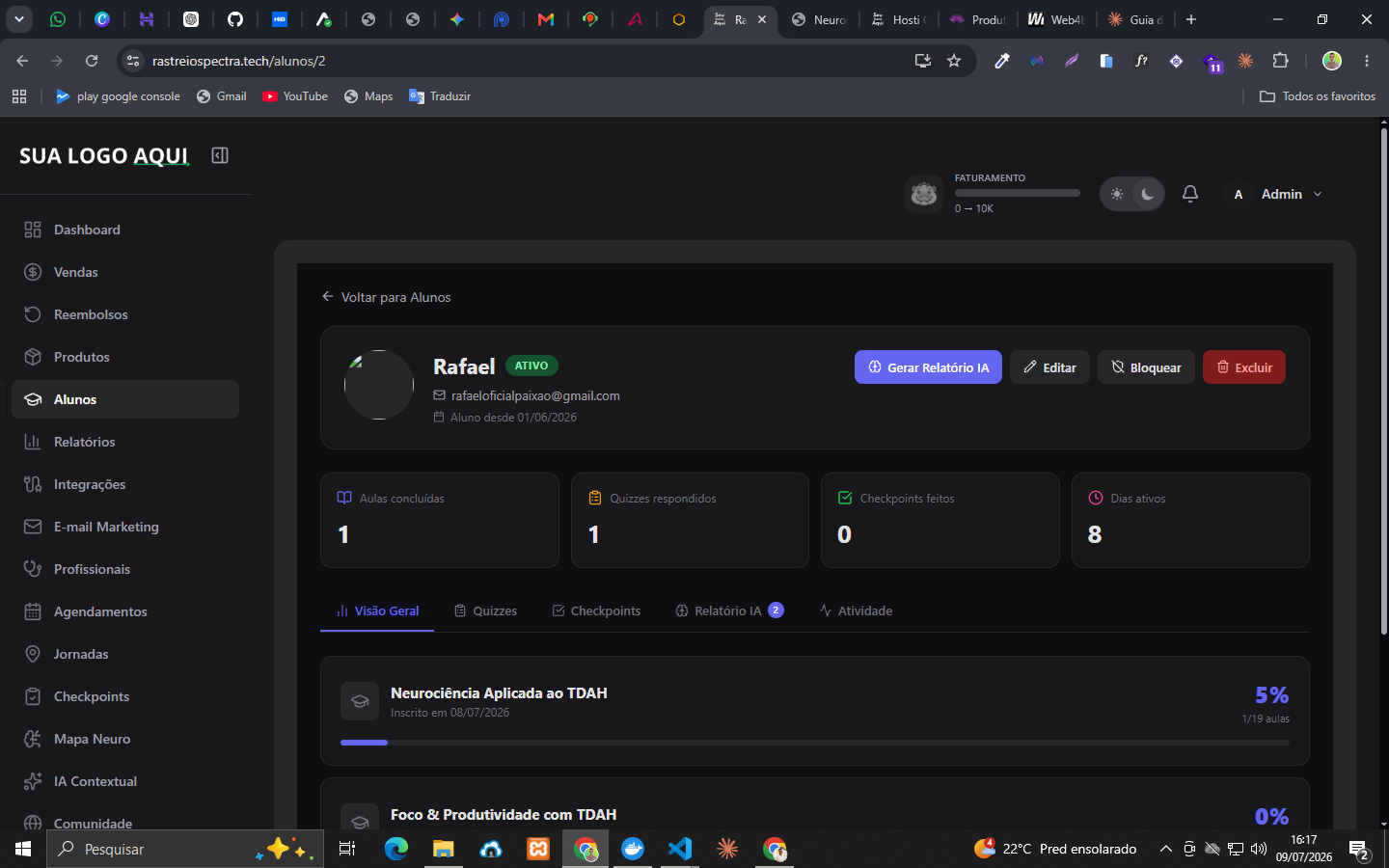The height and width of the screenshot is (868, 1389).
Task: Open Visual Studio Code from taskbar
Action: tap(680, 849)
